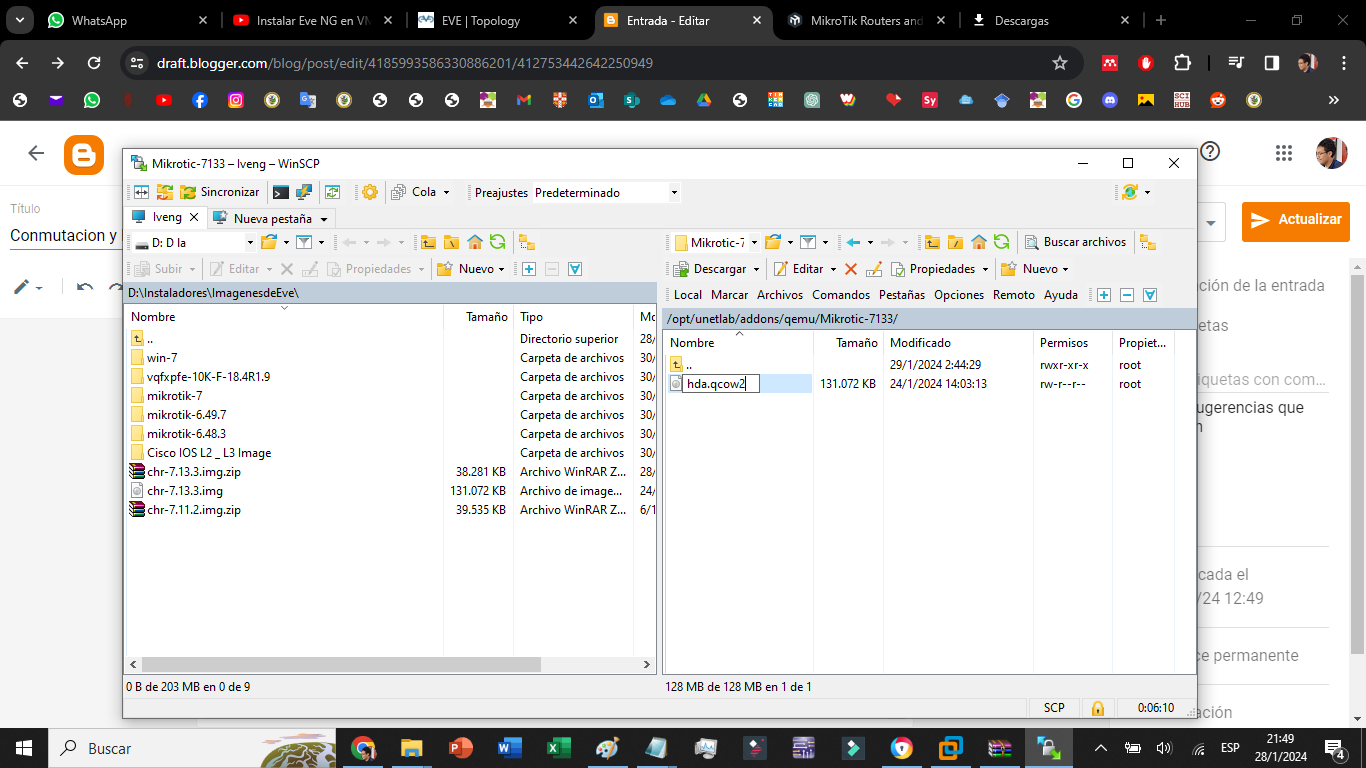Select the chr-7.13.3.img.zip file
Image resolution: width=1366 pixels, height=768 pixels.
click(x=194, y=472)
